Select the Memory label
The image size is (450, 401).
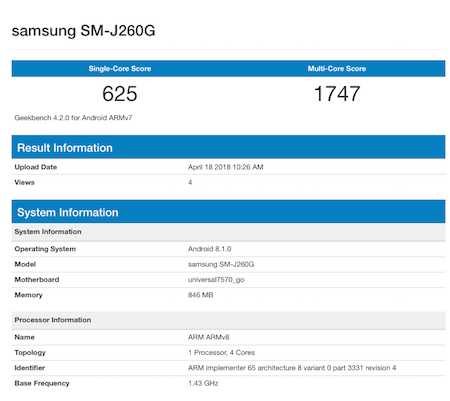pos(28,295)
